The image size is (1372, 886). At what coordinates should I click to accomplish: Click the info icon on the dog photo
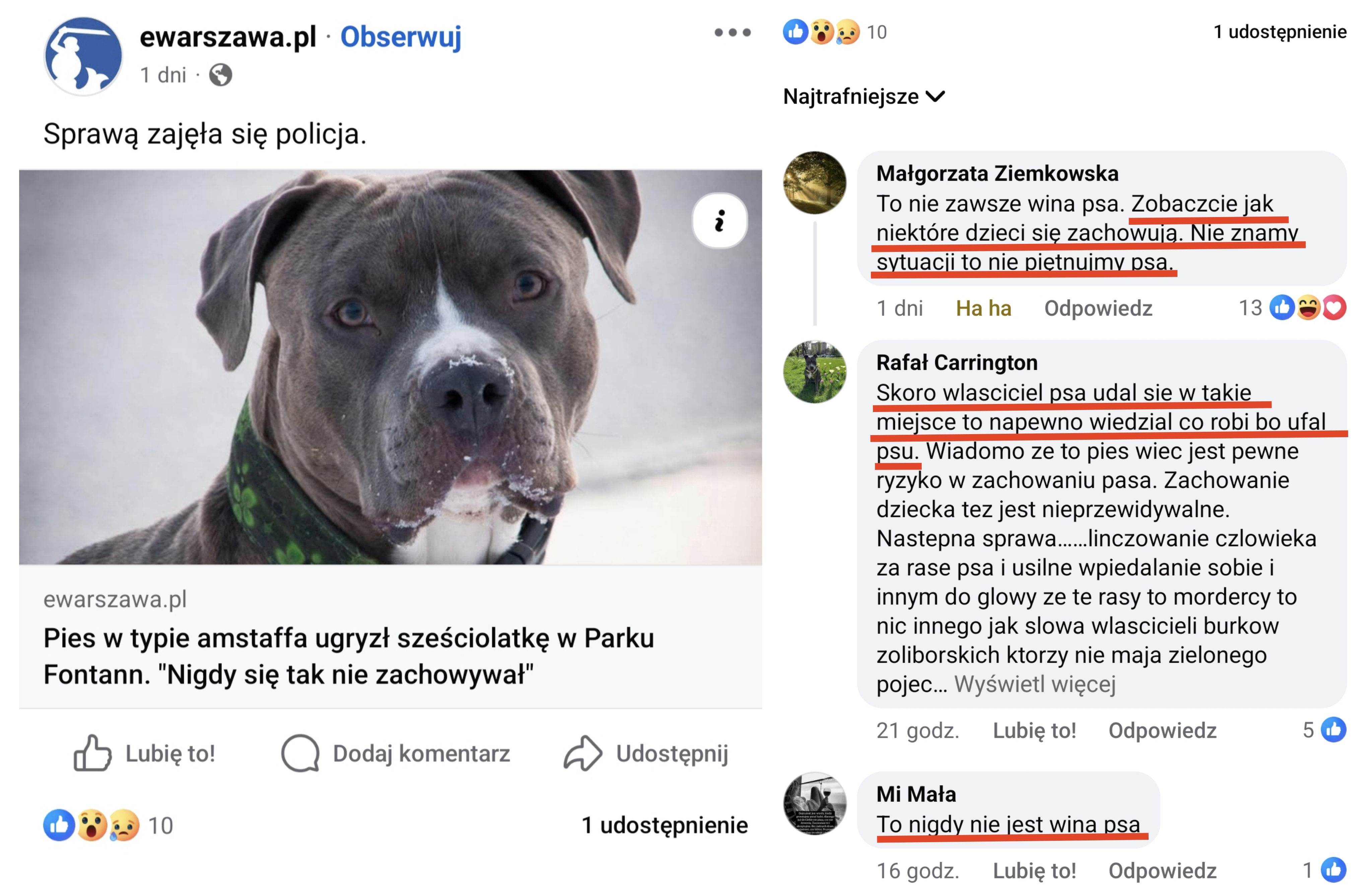coord(719,221)
